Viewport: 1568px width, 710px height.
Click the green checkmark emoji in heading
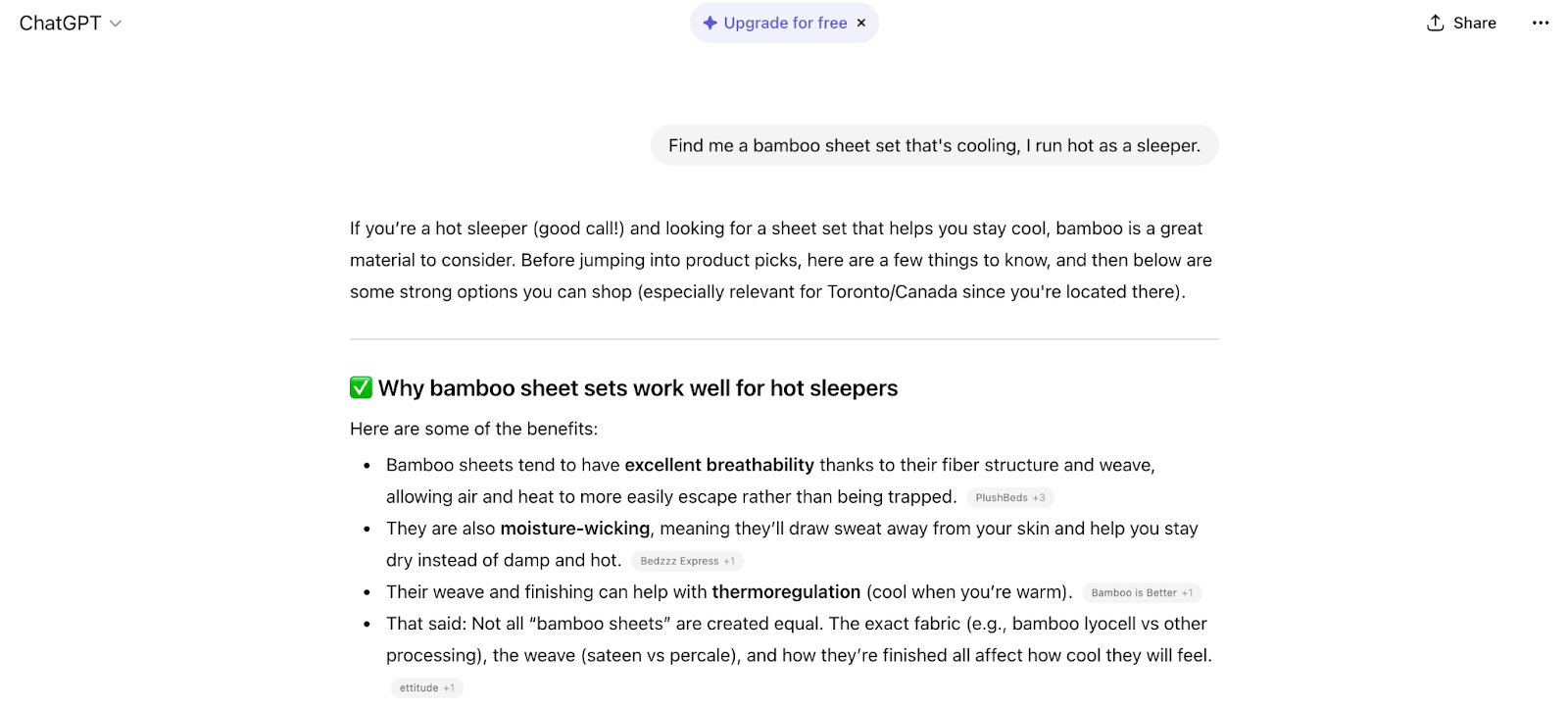(x=361, y=387)
